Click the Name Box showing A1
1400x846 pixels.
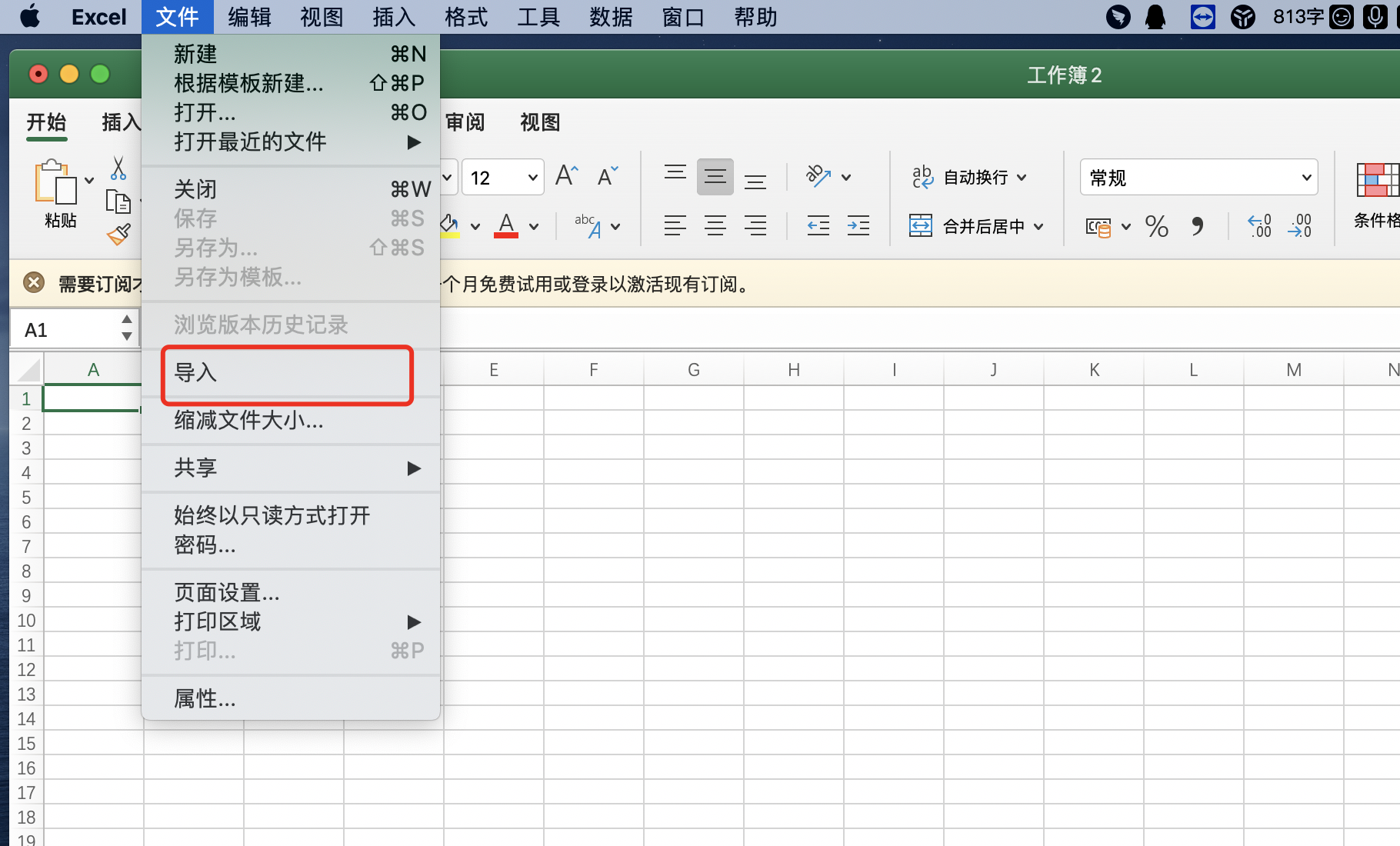click(64, 330)
